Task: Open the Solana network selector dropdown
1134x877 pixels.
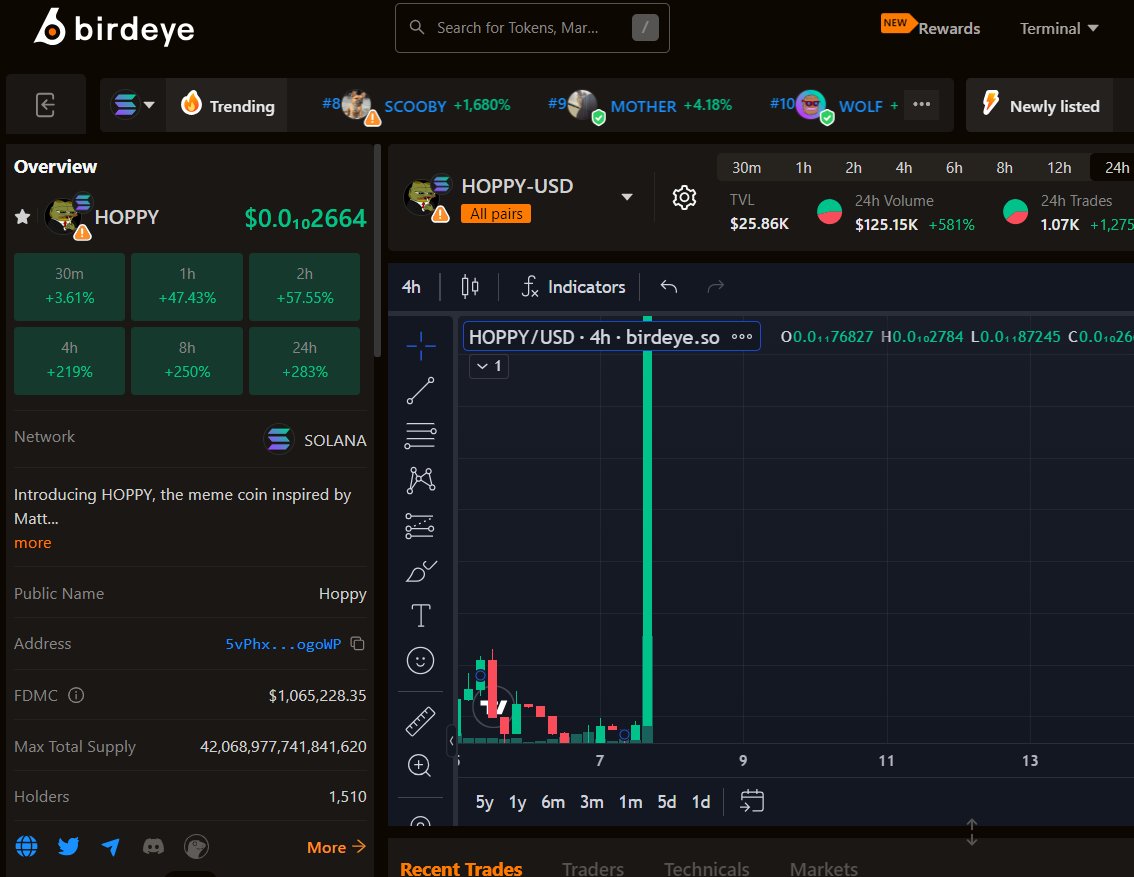Action: pos(133,105)
